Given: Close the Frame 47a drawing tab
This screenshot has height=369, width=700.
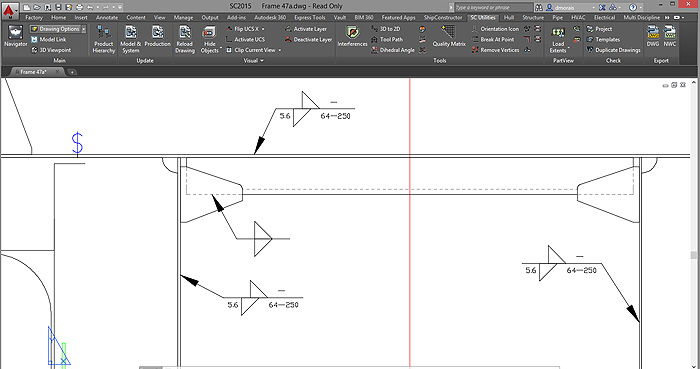Looking at the screenshot, I should pyautogui.click(x=57, y=72).
